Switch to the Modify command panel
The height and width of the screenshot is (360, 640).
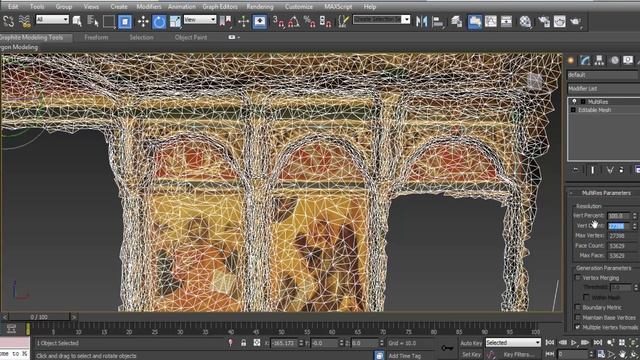585,60
